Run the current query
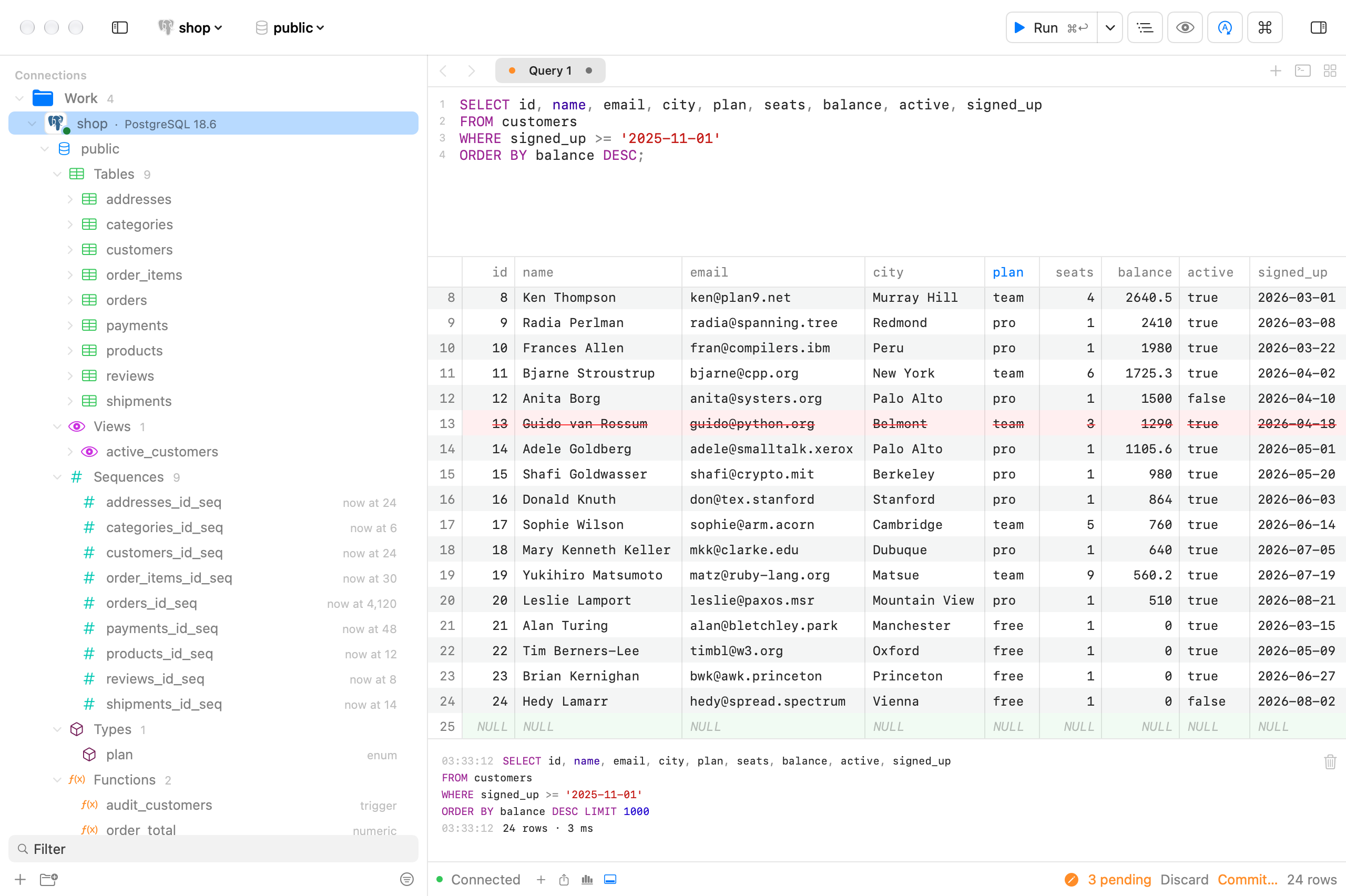Viewport: 1346px width, 896px height. click(1051, 27)
